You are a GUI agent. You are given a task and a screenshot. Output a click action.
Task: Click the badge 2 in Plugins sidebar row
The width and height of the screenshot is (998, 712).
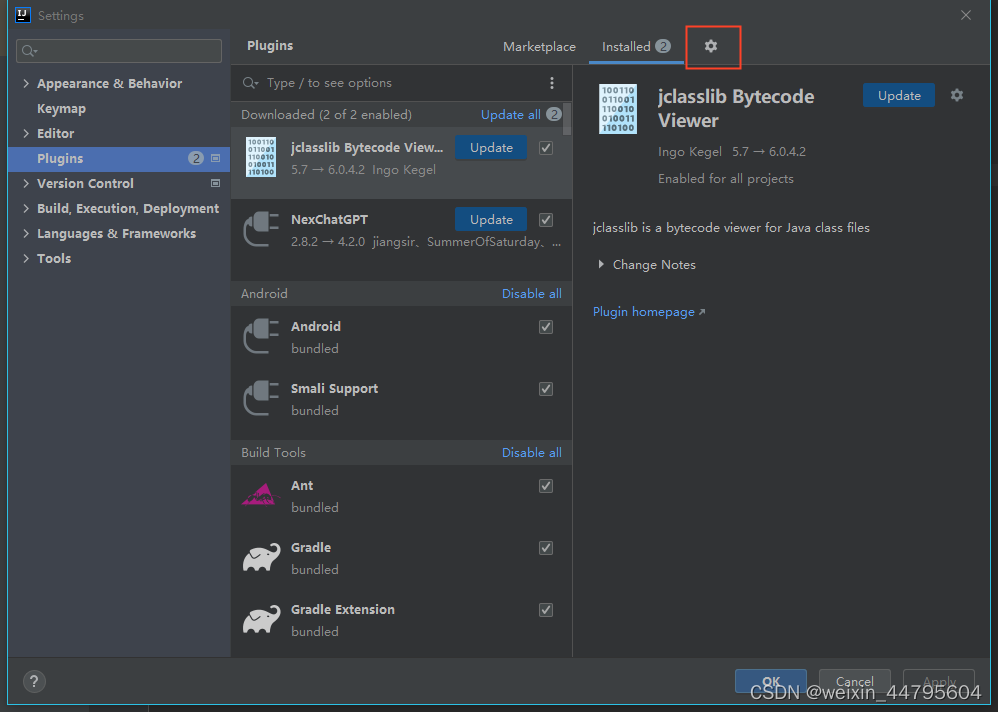[x=196, y=158]
